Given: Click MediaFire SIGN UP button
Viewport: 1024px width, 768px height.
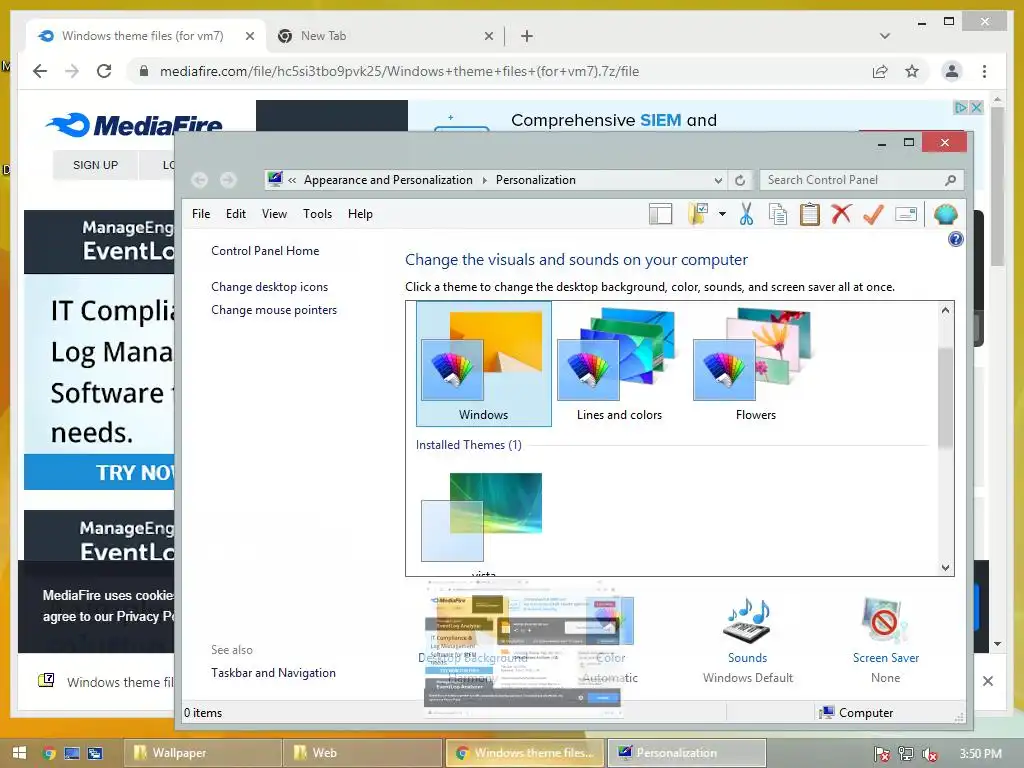Looking at the screenshot, I should [95, 165].
